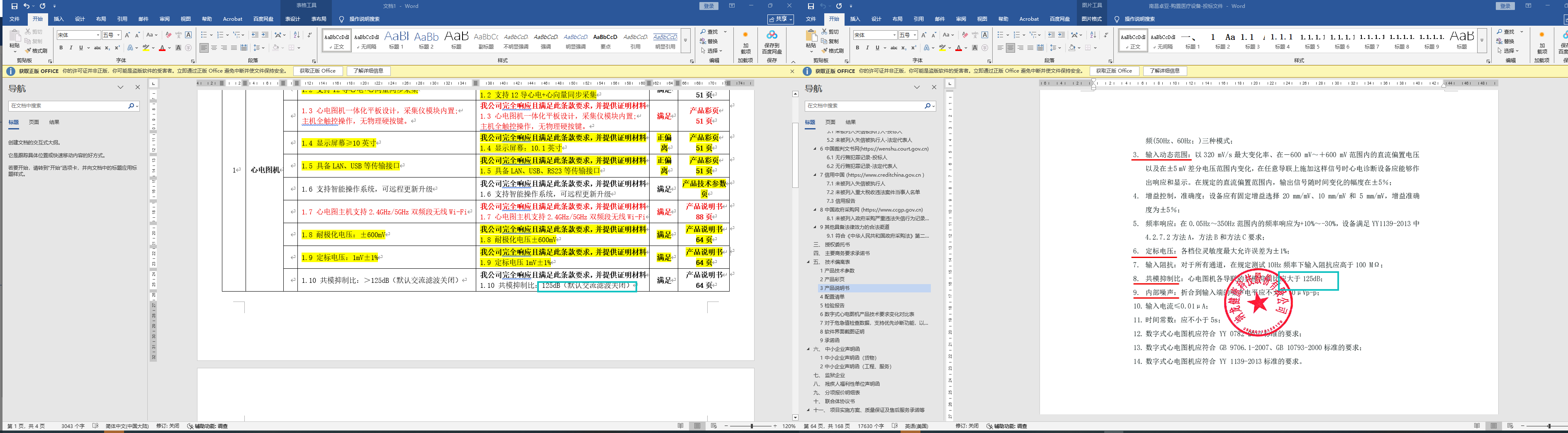Switch to 页面 tab in right navigation pane
Viewport: 1568px width, 433px height.
pos(830,122)
